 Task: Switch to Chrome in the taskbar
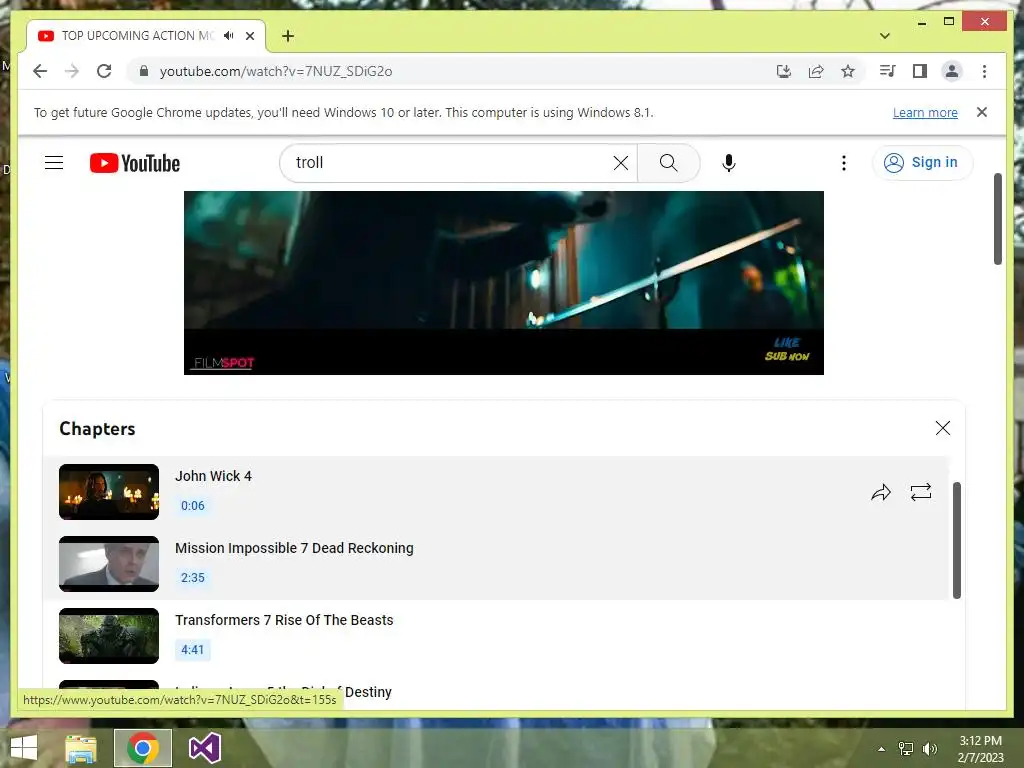coord(143,748)
